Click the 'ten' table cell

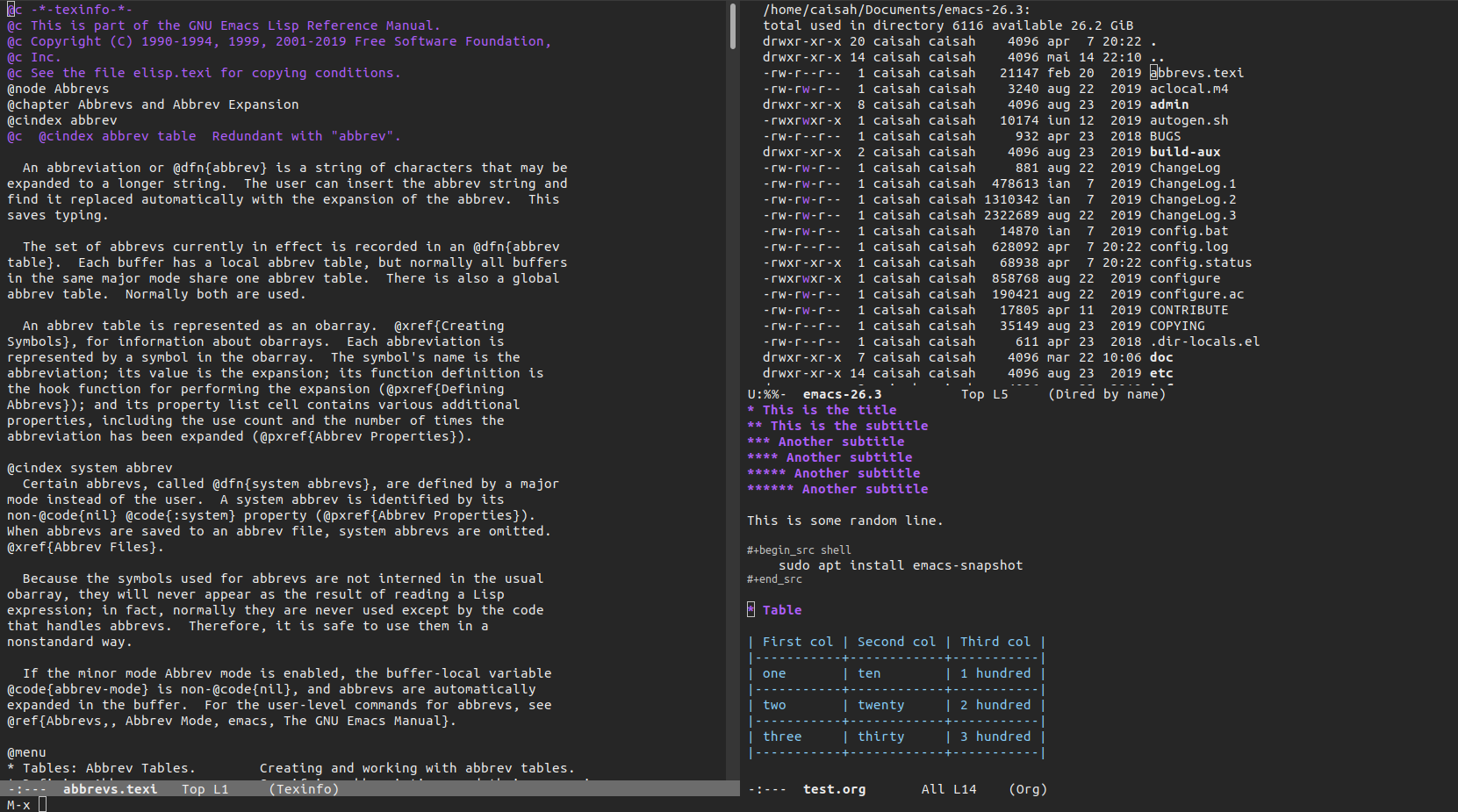point(869,673)
